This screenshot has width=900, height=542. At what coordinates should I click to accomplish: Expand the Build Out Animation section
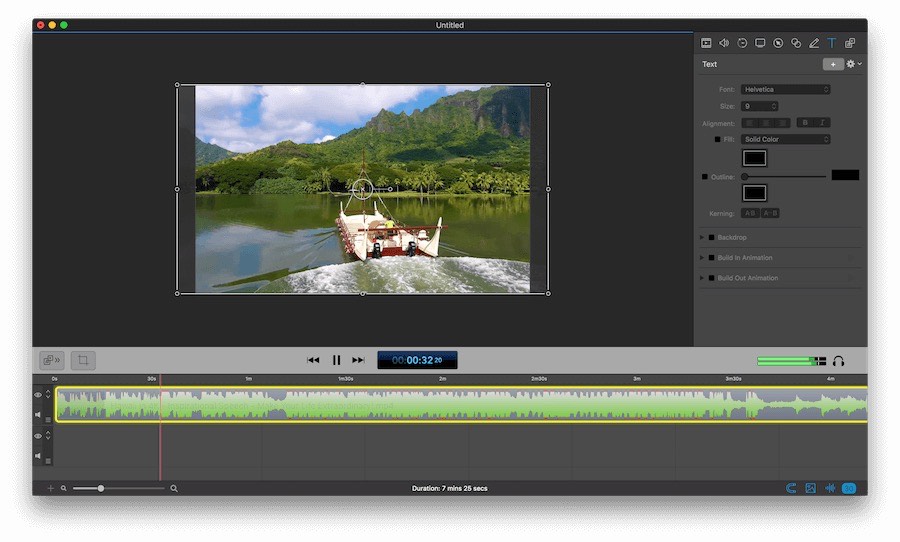point(701,278)
